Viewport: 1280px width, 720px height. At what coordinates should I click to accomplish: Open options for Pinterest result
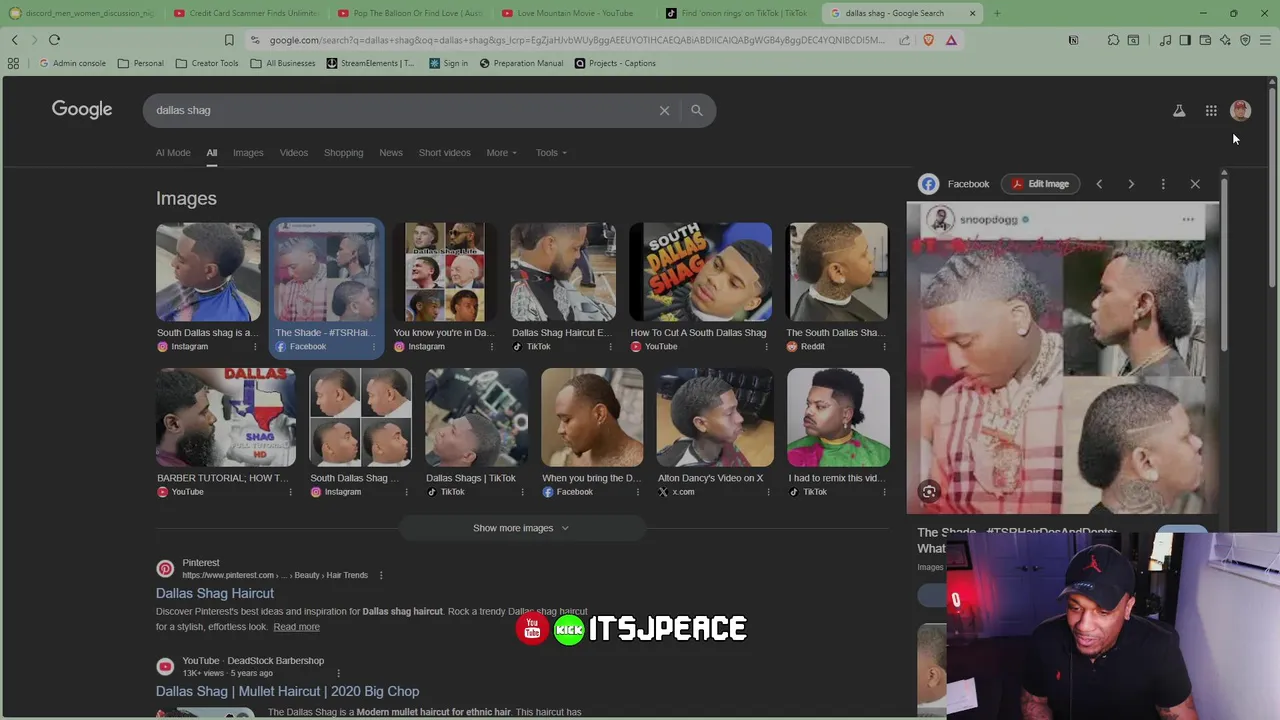click(381, 575)
